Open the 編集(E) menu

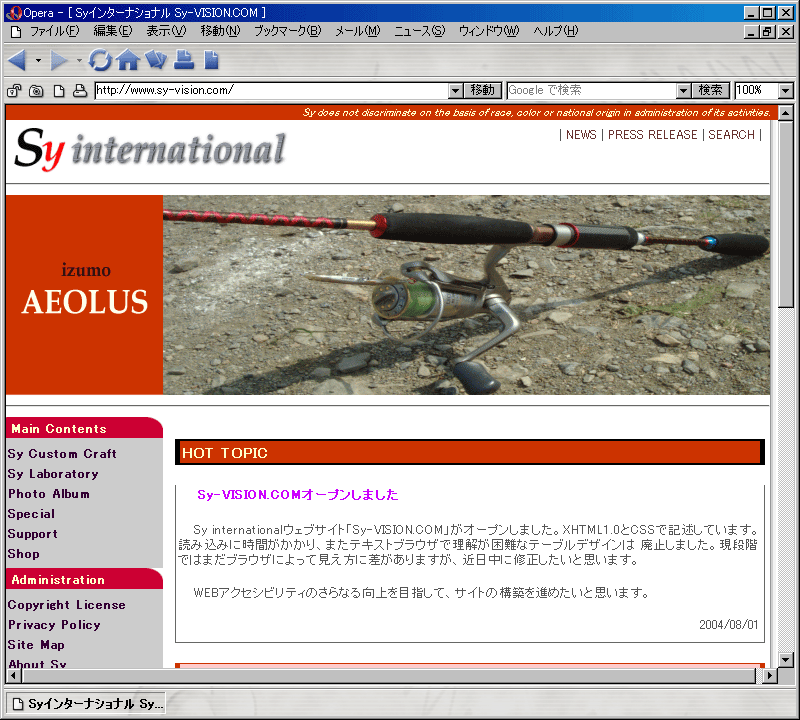[113, 31]
